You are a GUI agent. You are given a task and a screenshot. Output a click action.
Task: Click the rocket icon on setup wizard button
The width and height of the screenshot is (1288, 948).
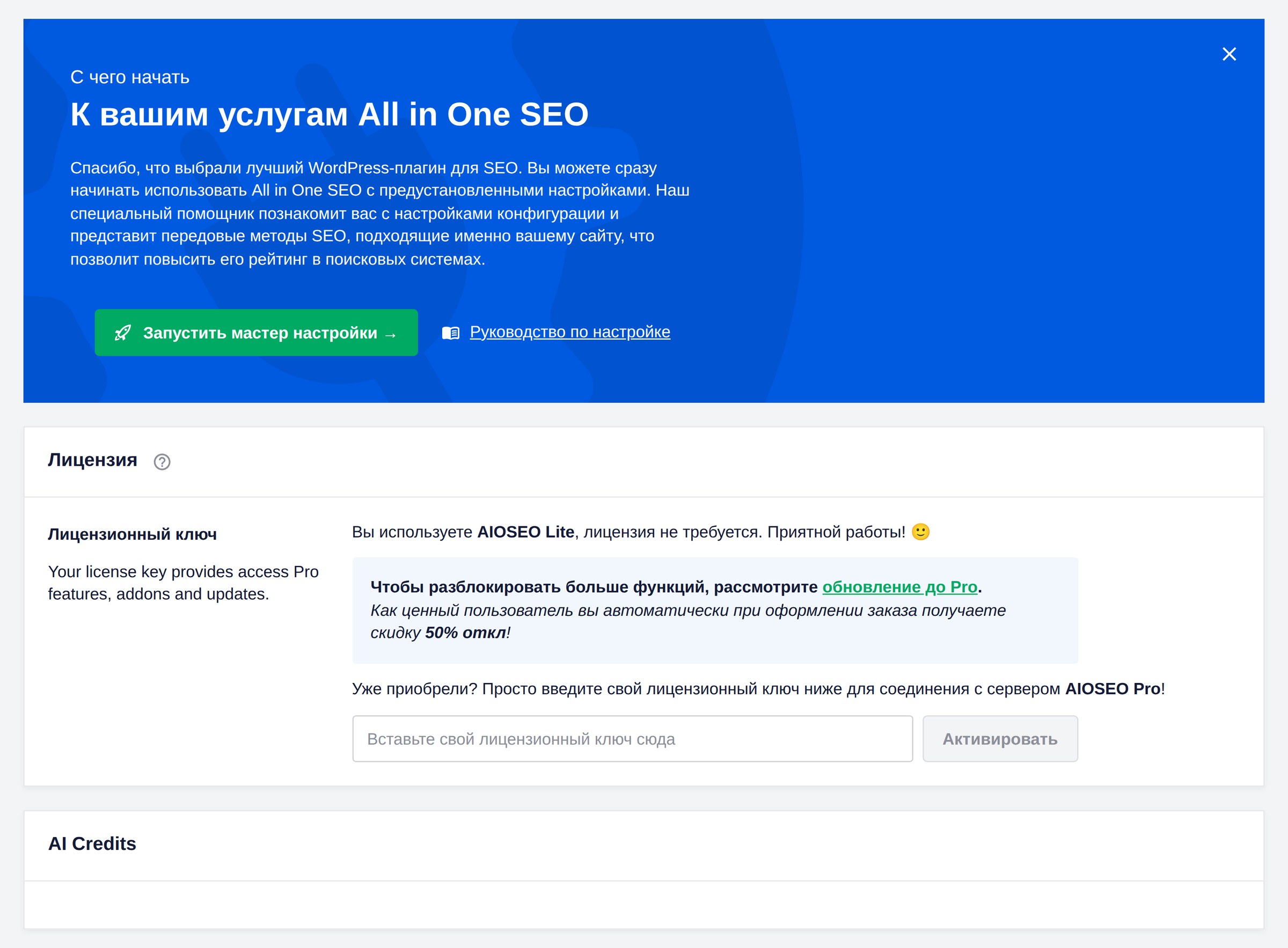pyautogui.click(x=122, y=332)
